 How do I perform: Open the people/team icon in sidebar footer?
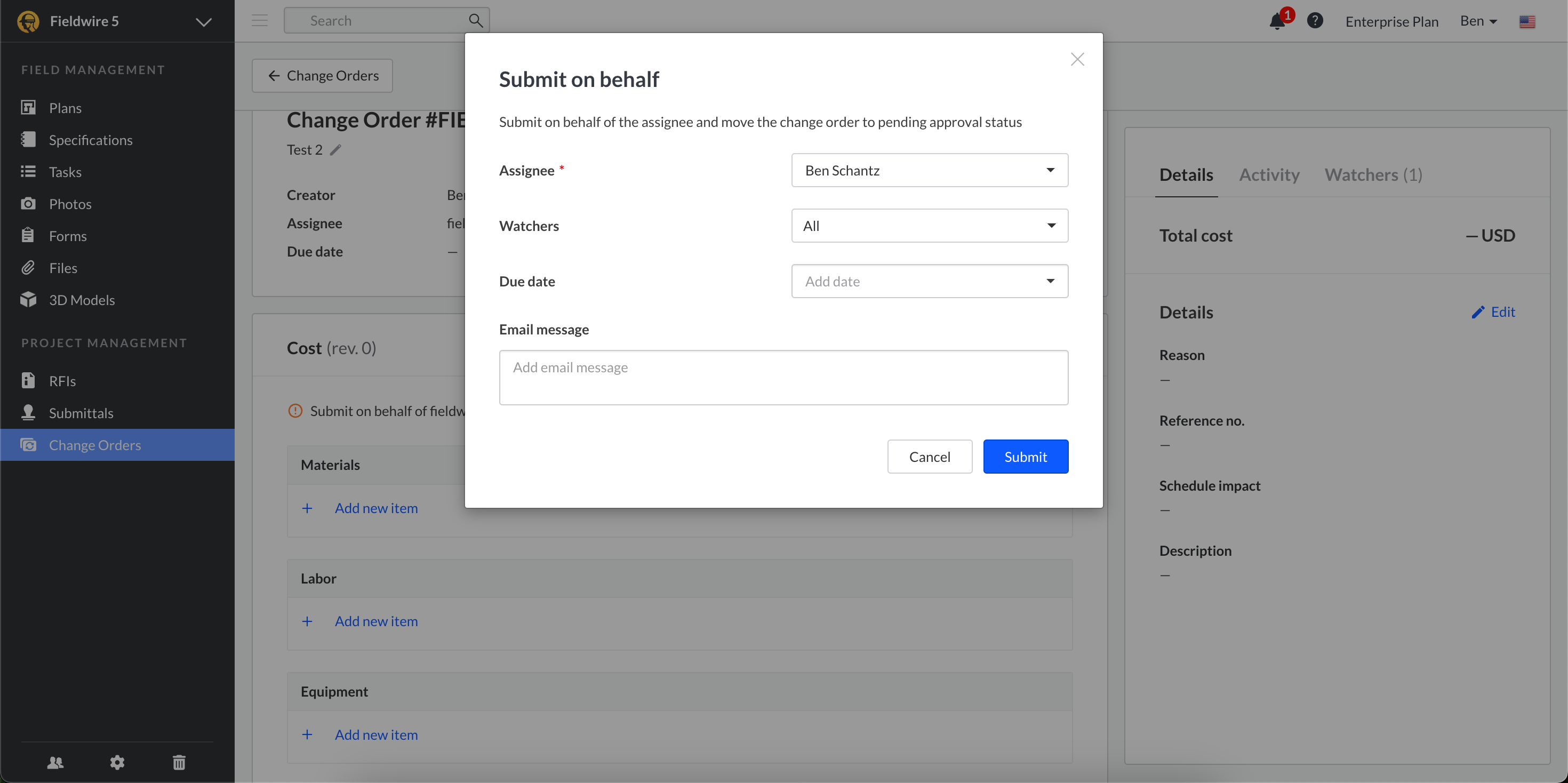coord(55,762)
